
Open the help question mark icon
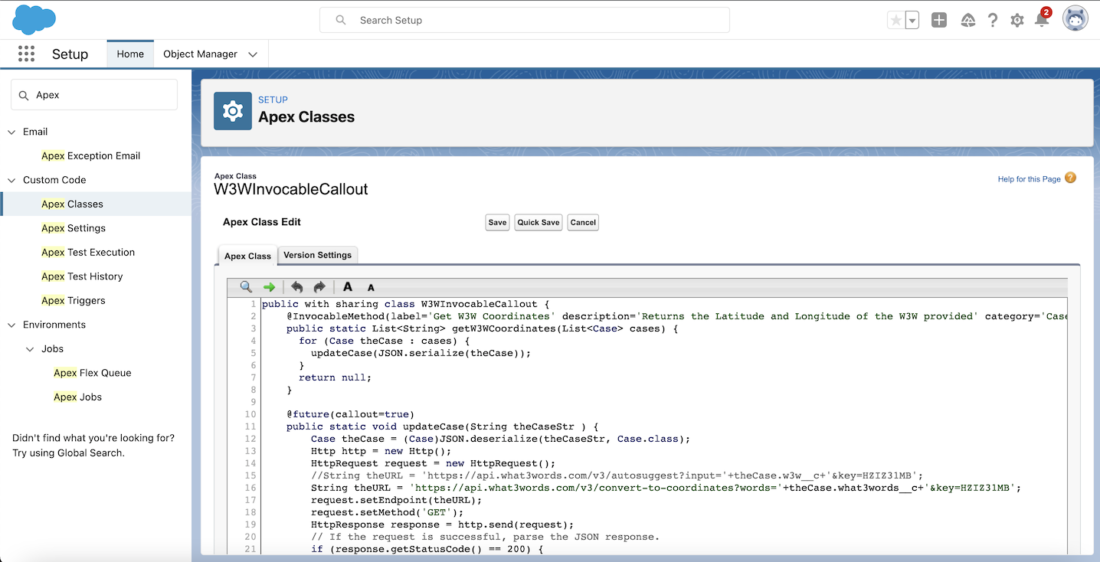point(992,20)
